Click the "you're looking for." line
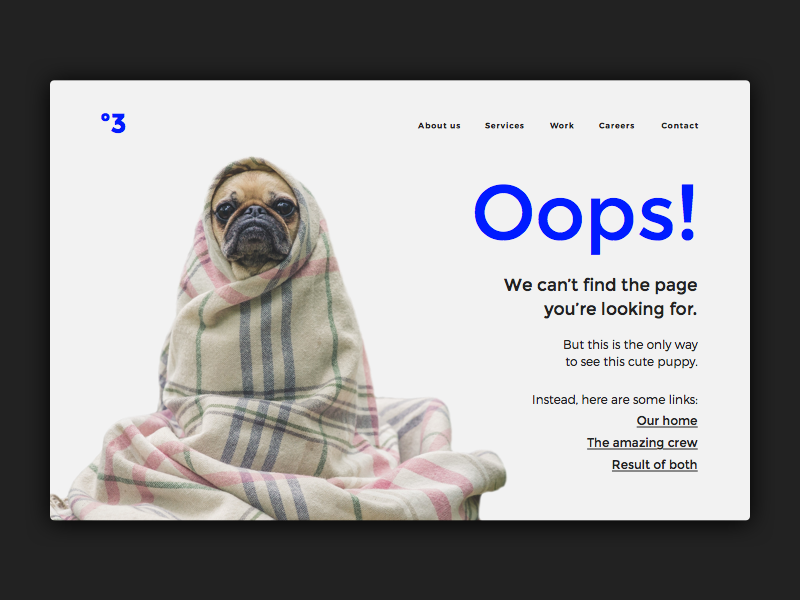 (620, 309)
